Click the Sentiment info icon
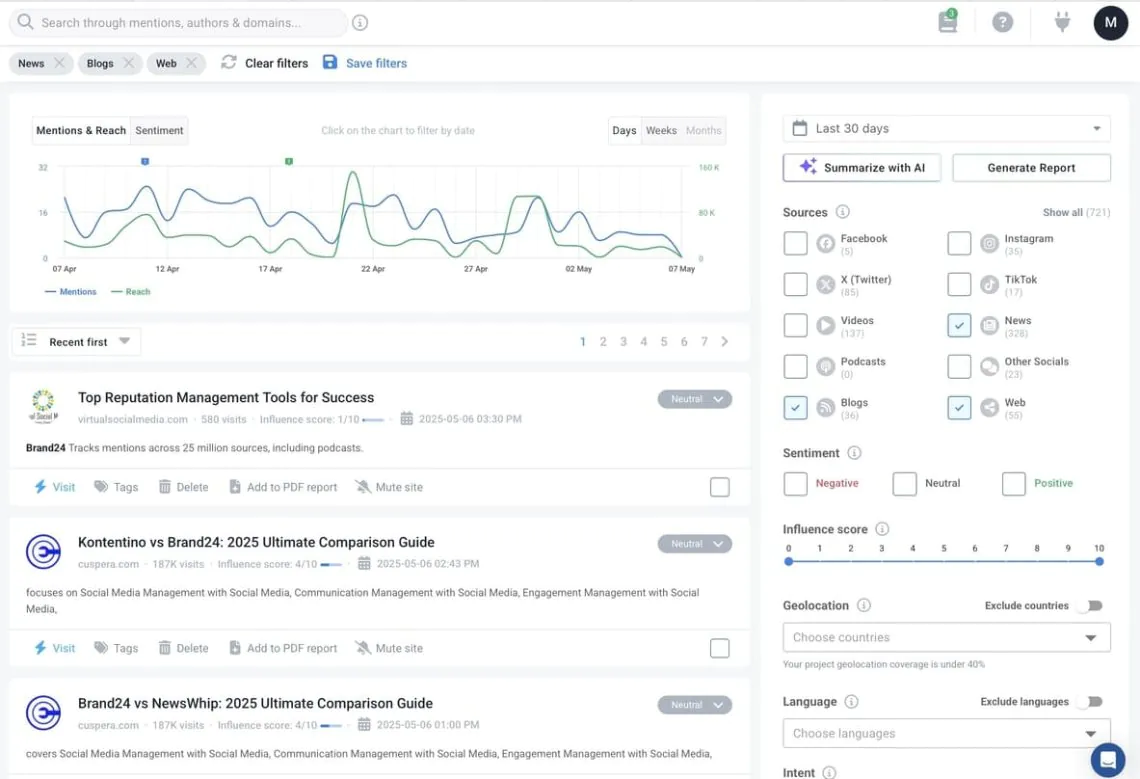This screenshot has height=779, width=1140. tap(854, 452)
